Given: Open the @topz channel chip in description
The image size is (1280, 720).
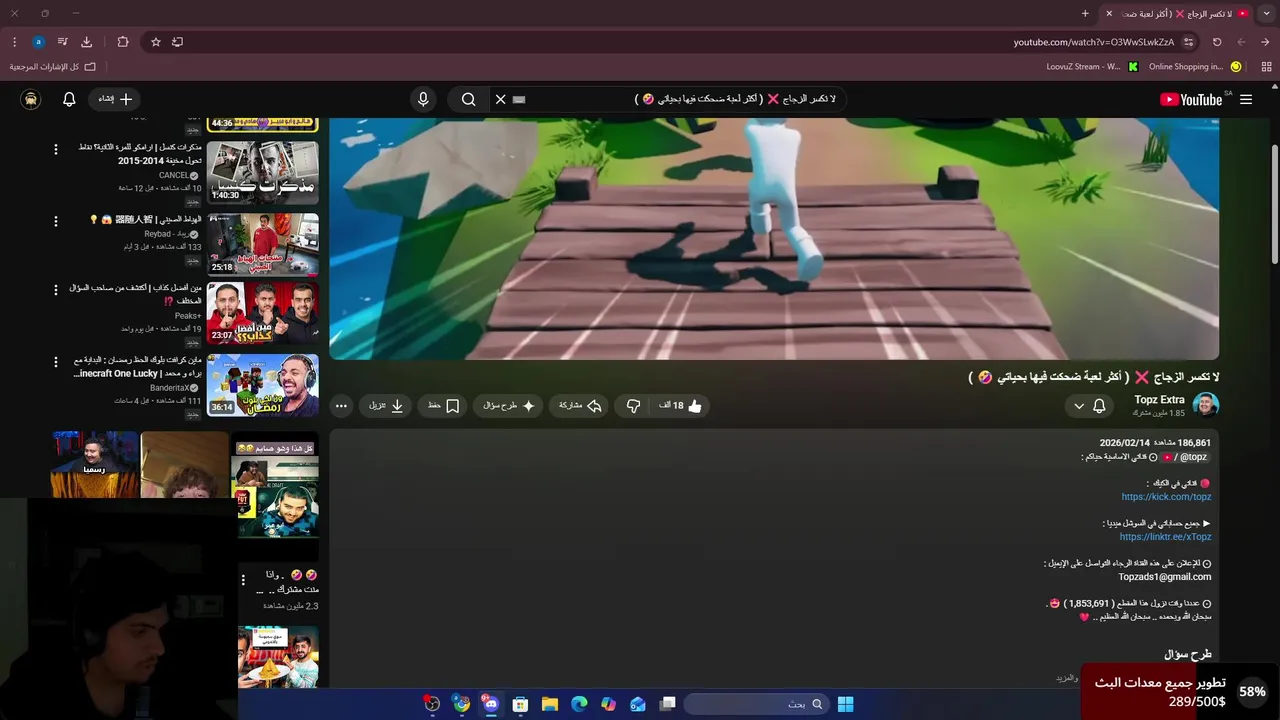Looking at the screenshot, I should click(1184, 457).
